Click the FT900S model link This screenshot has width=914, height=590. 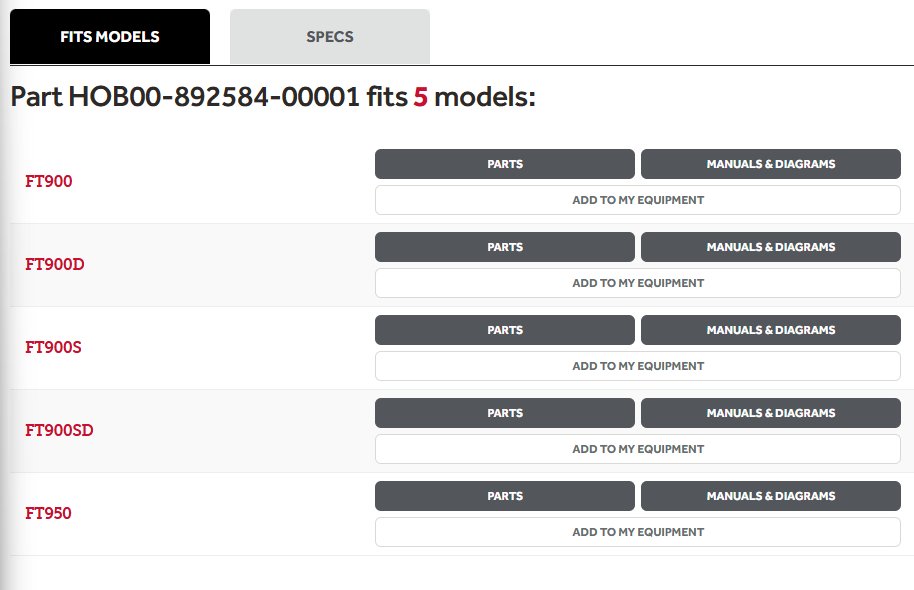[x=53, y=348]
